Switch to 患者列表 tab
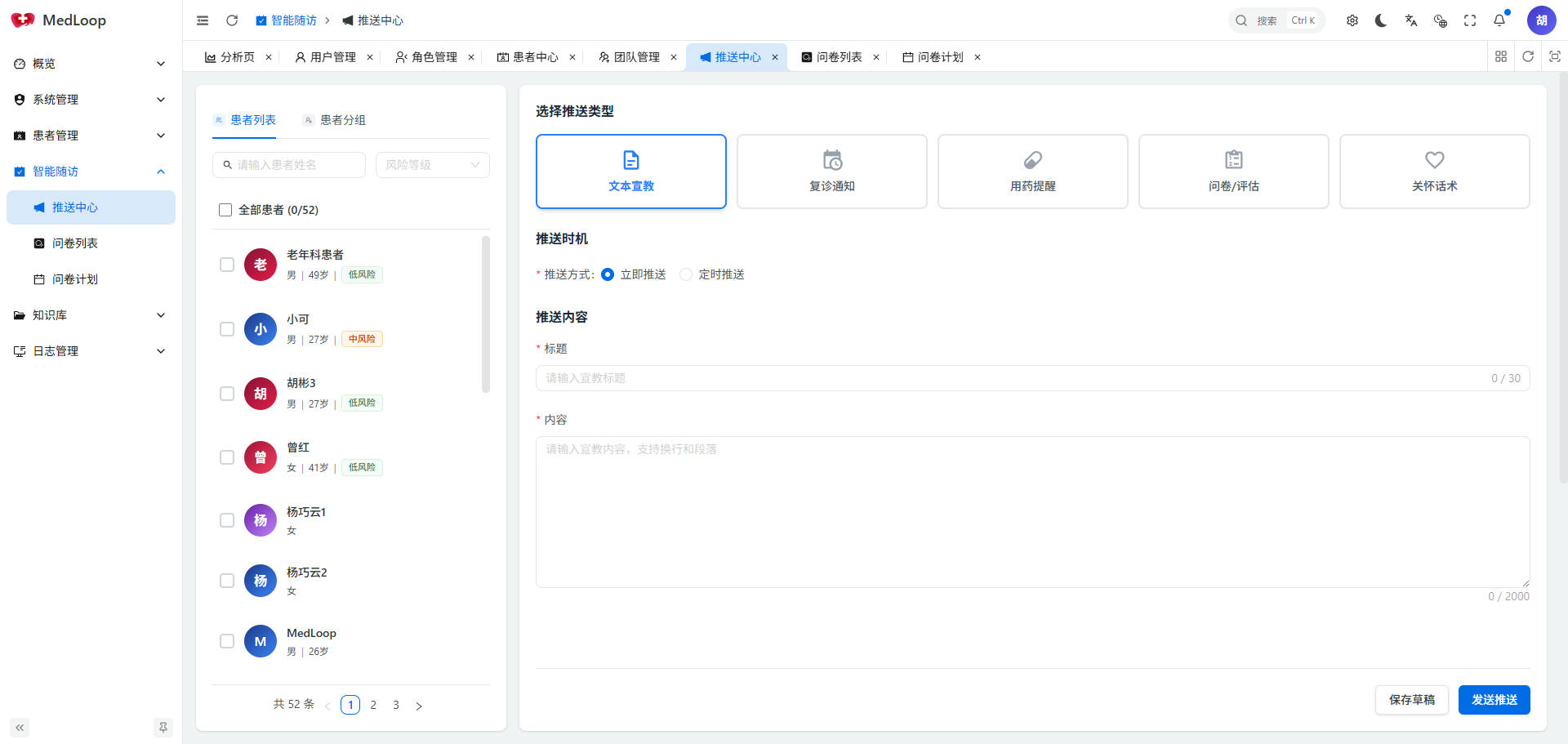The width and height of the screenshot is (1568, 744). (x=245, y=120)
